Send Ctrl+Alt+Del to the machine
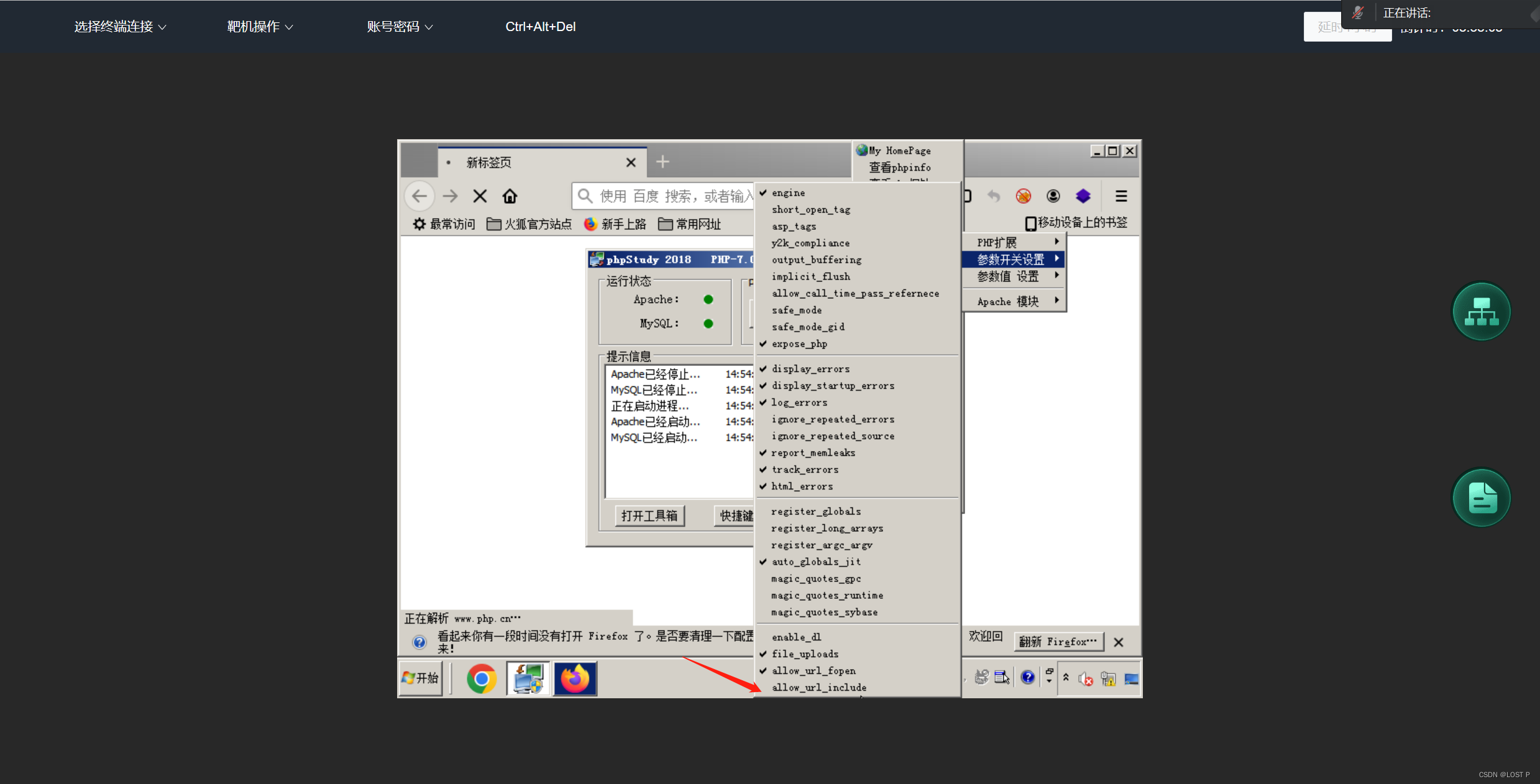1540x784 pixels. pyautogui.click(x=540, y=27)
